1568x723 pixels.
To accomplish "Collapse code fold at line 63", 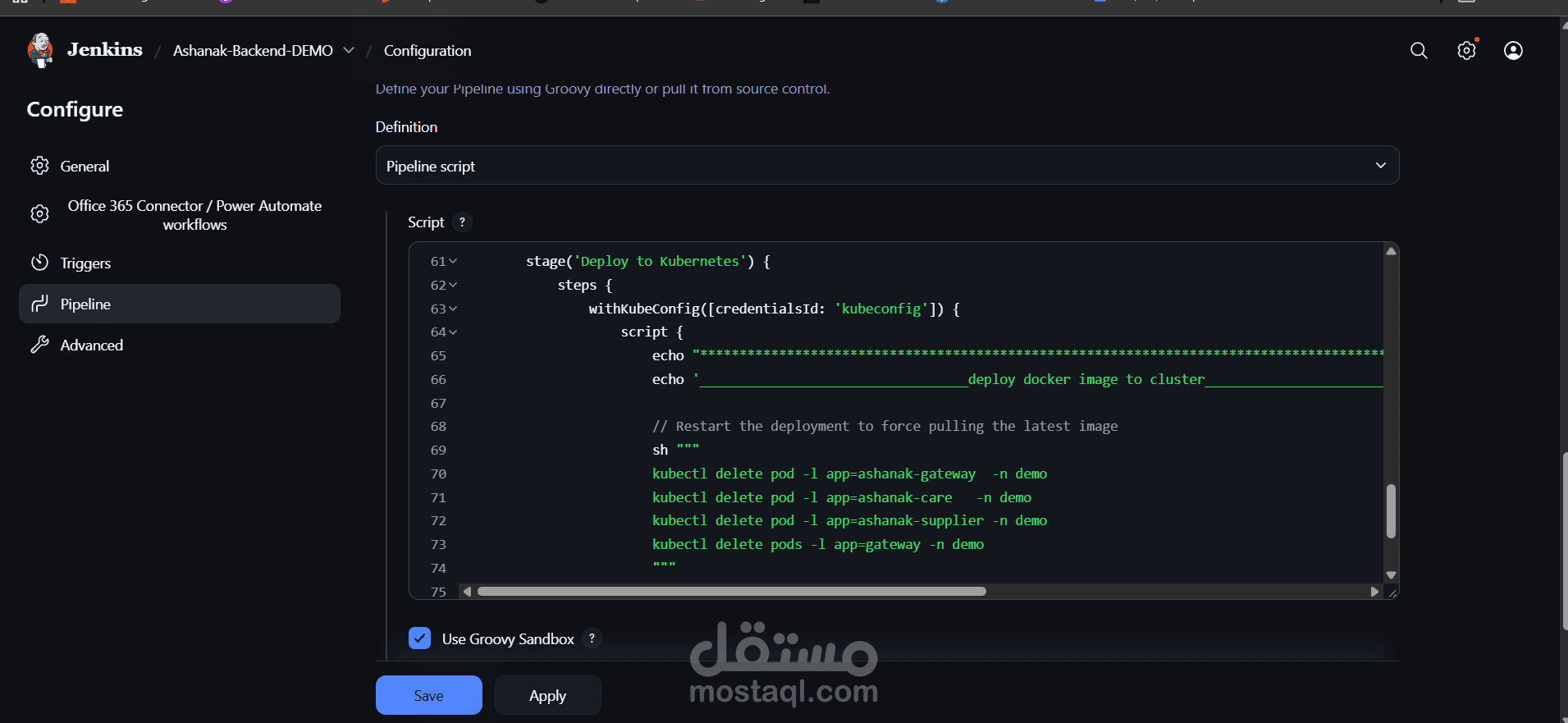I will point(453,309).
